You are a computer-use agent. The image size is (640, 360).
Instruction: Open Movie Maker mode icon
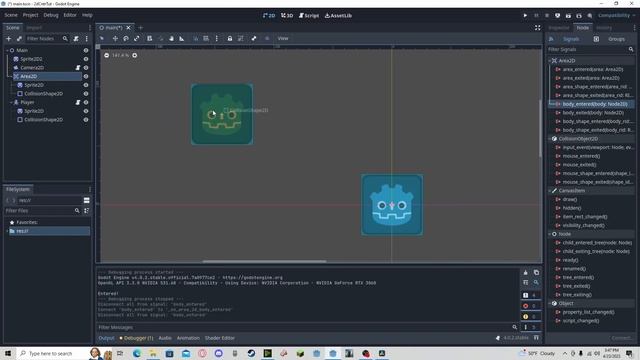pos(590,16)
